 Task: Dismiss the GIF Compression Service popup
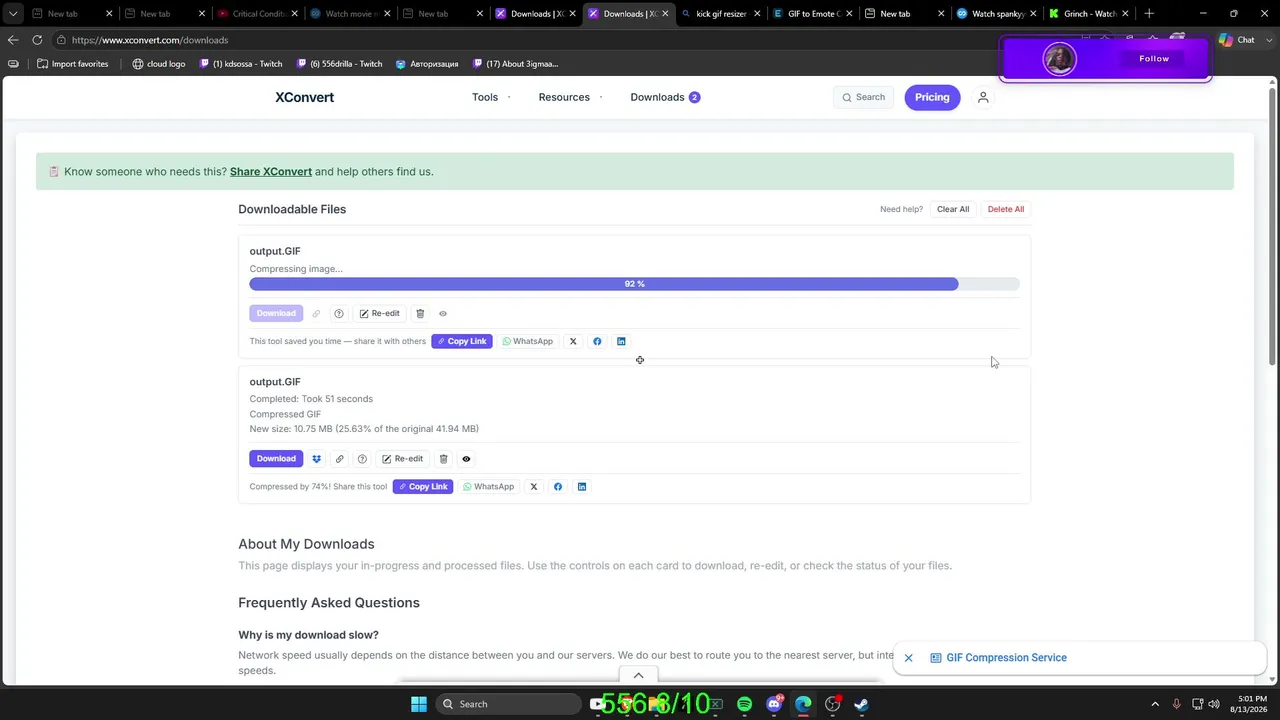click(x=909, y=658)
